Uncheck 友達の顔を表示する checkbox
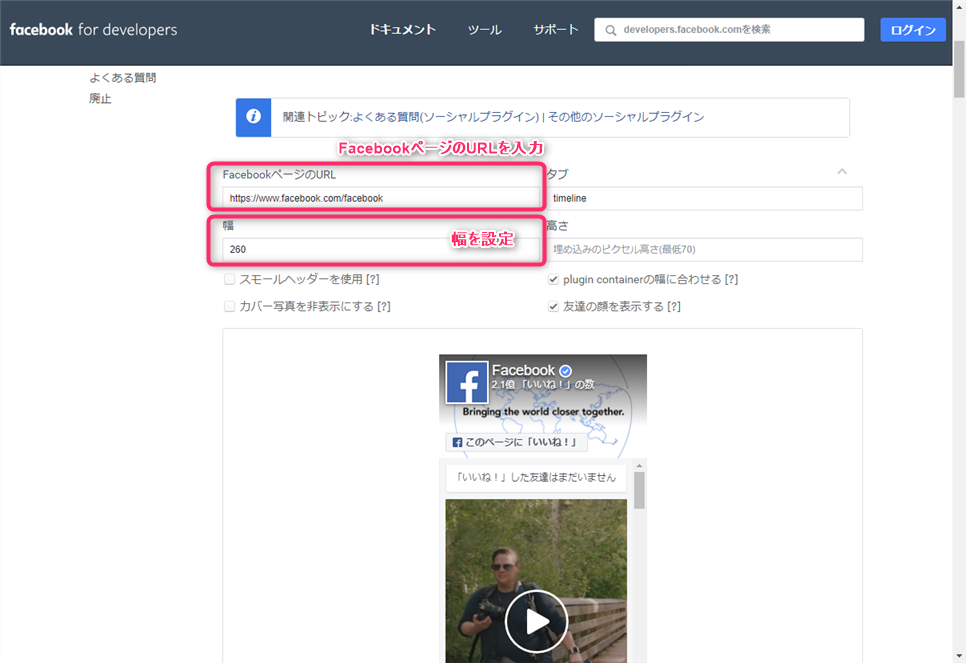 [x=553, y=306]
